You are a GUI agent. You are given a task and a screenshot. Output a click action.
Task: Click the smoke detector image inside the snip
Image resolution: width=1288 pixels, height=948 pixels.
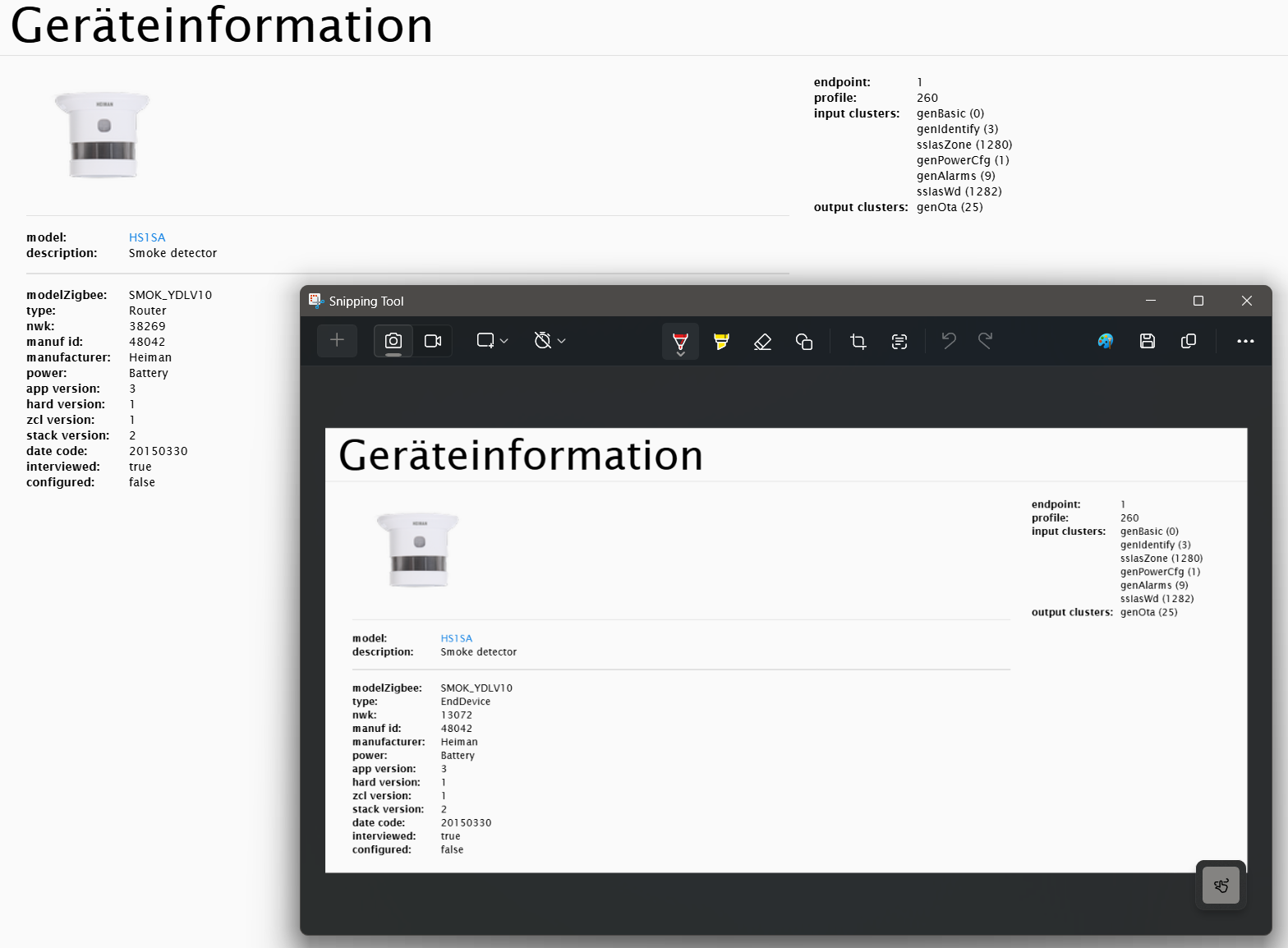point(418,550)
